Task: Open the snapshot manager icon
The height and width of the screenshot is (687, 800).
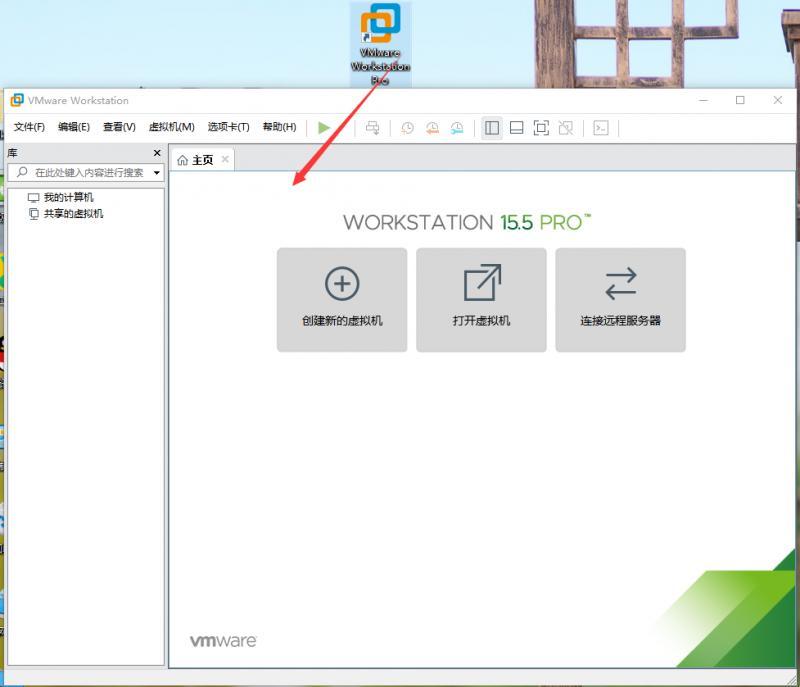Action: pos(457,128)
